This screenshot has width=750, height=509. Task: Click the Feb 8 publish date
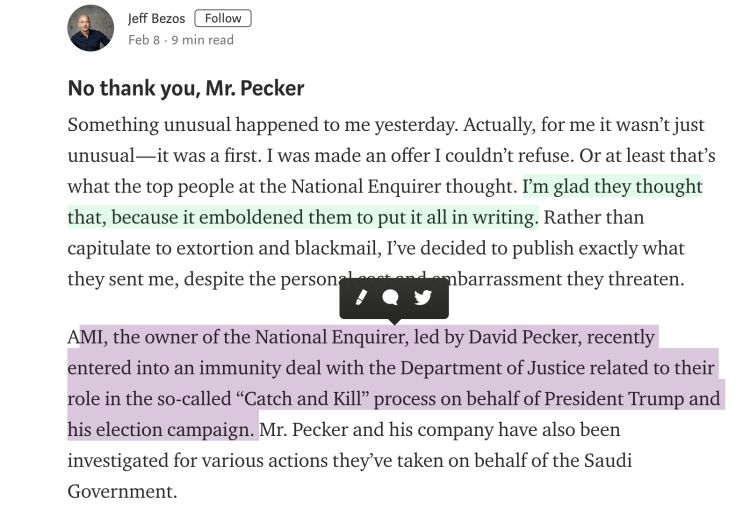coord(143,40)
